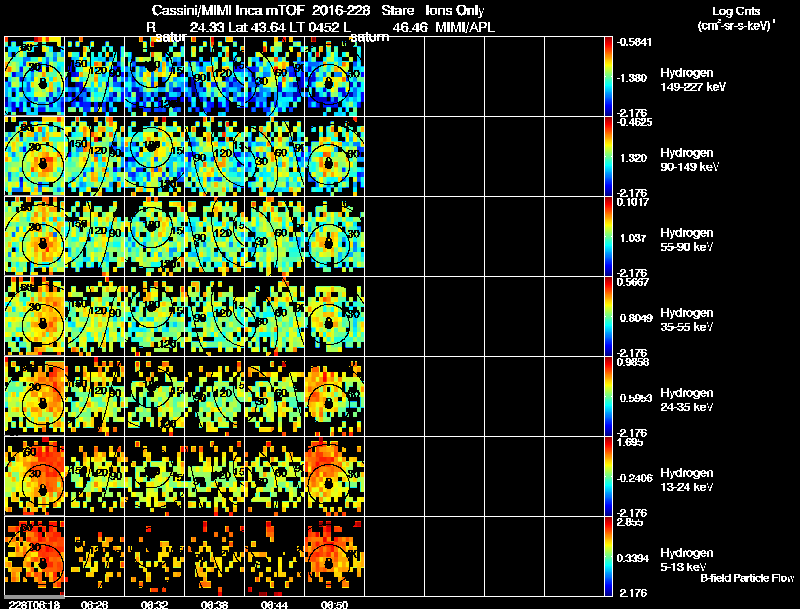The image size is (800, 609).
Task: Open the 149-227 keV image at 06:26
Action: click(x=95, y=77)
